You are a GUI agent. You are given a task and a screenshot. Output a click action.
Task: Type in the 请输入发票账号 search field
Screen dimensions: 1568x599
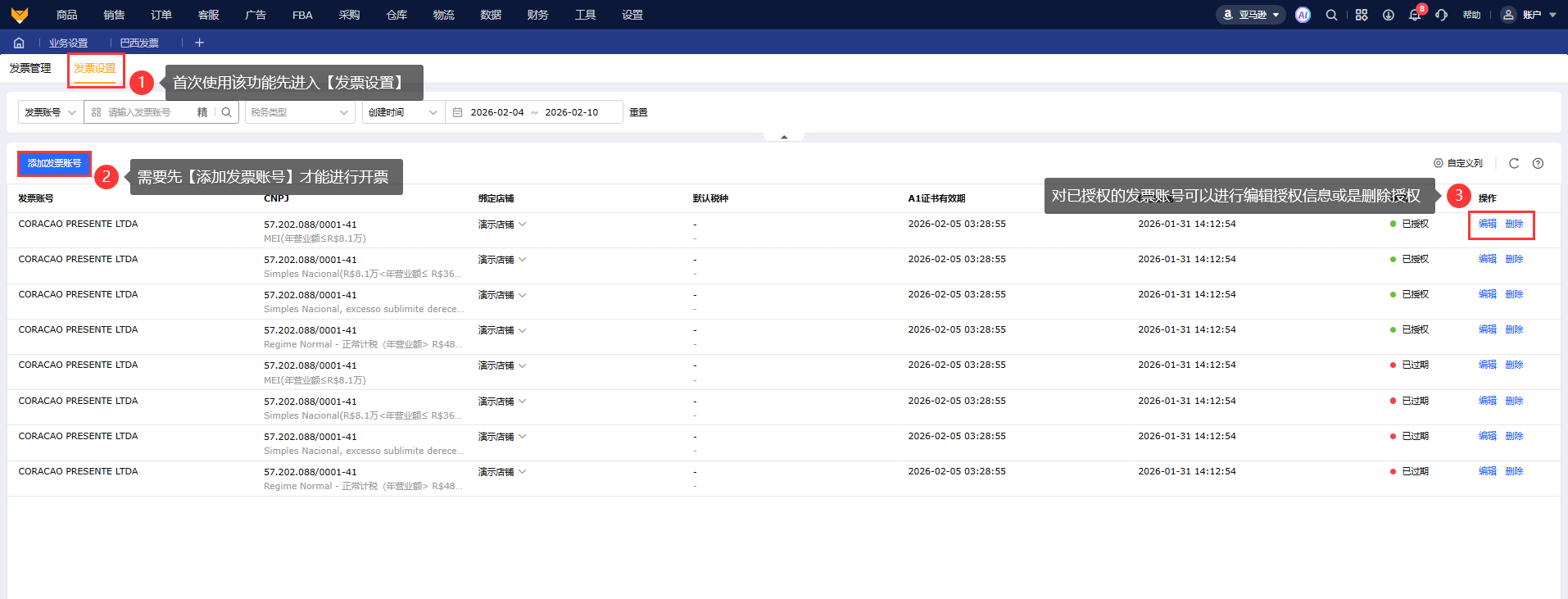point(147,112)
